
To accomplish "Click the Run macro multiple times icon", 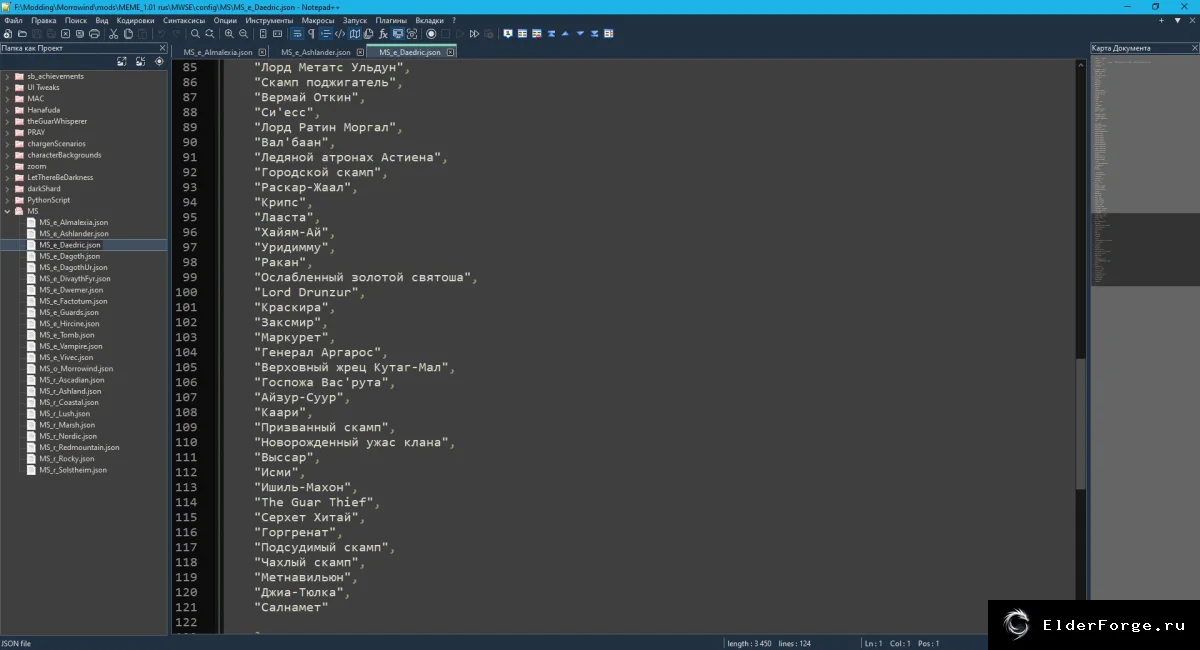I will [x=474, y=34].
